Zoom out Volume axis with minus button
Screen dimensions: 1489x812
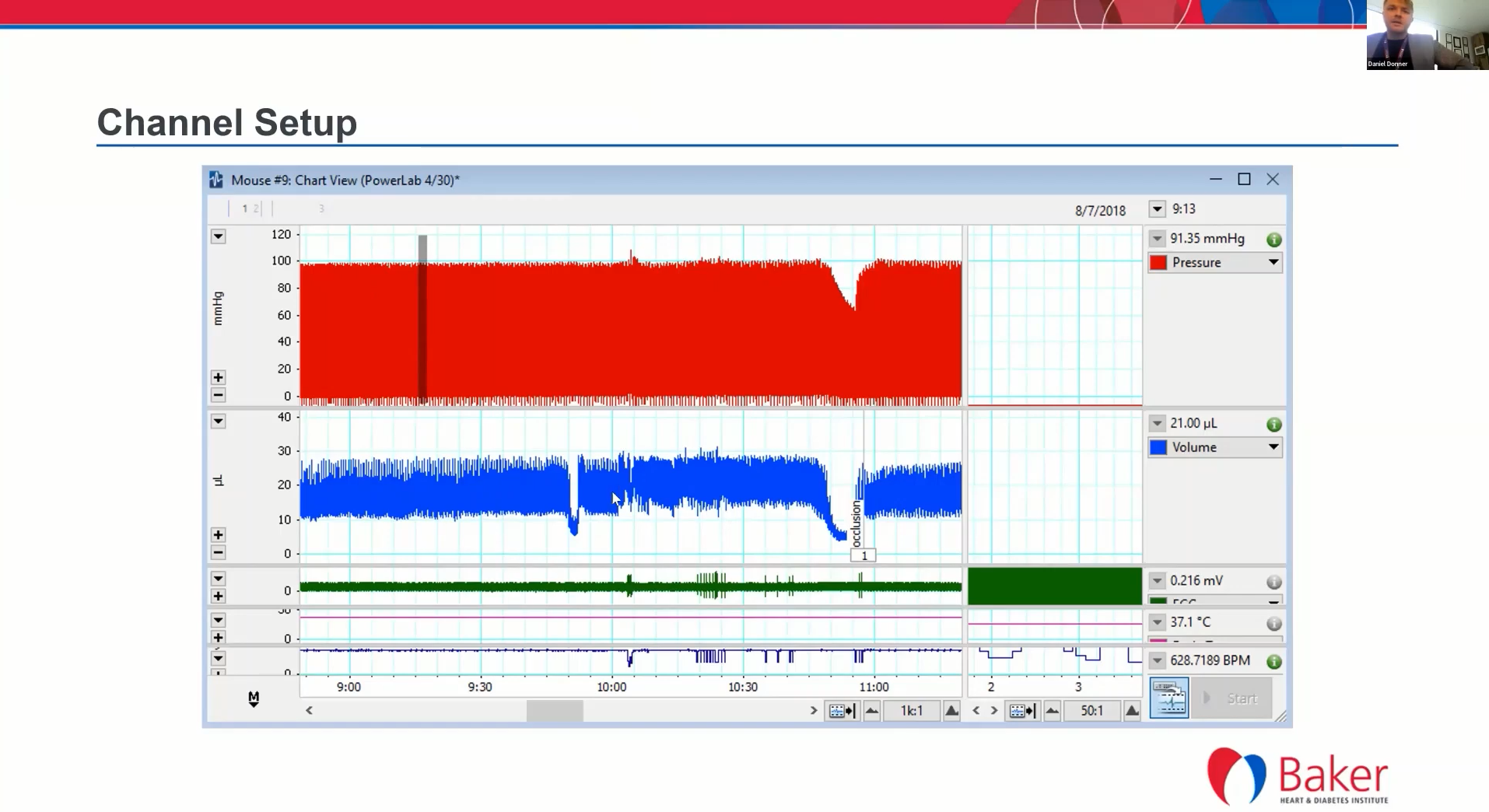218,553
